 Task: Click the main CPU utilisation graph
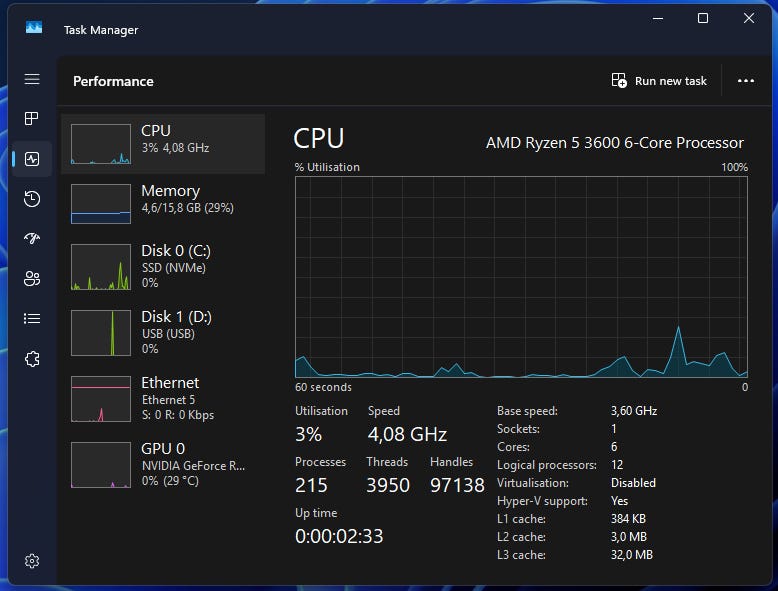521,277
